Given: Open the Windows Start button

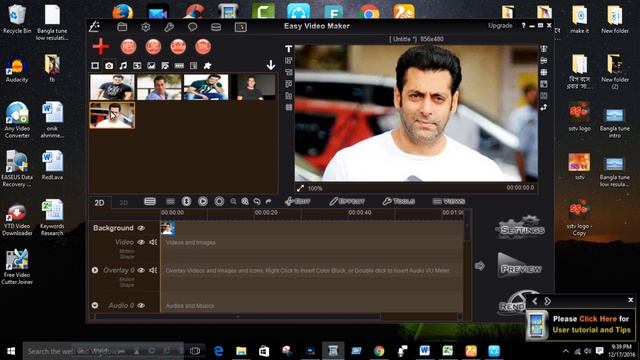Looking at the screenshot, I should coord(11,351).
